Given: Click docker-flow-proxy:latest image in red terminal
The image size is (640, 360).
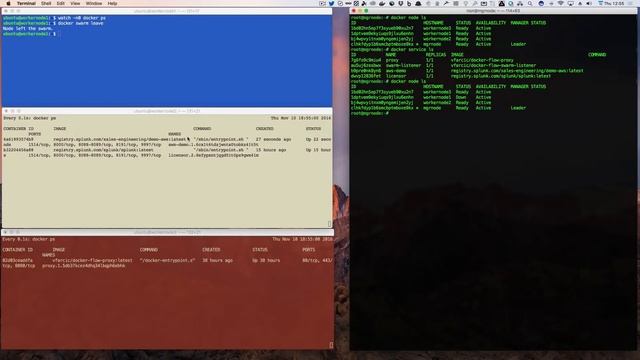Looking at the screenshot, I should pyautogui.click(x=93, y=260).
